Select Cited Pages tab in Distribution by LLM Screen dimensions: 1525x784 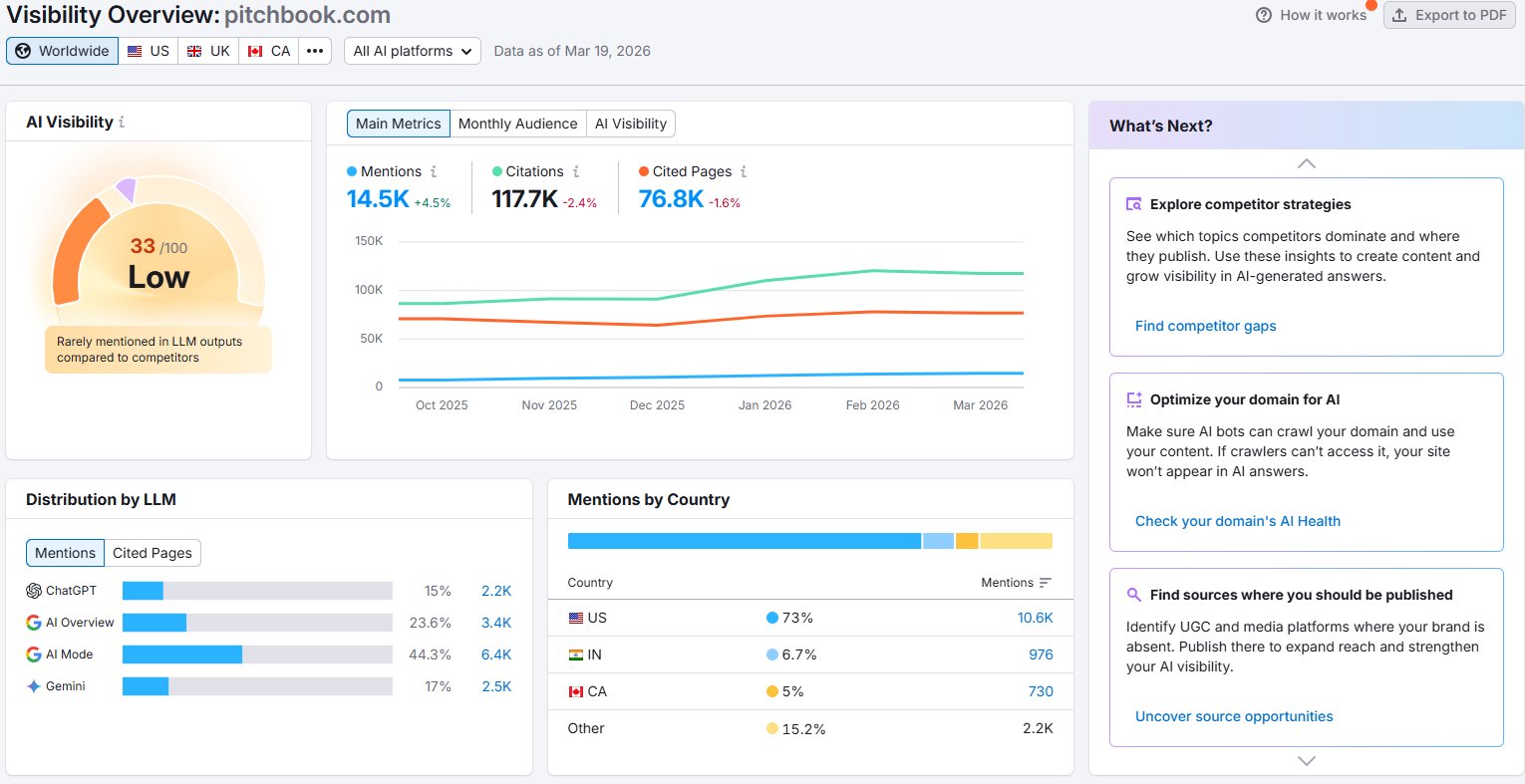(152, 553)
